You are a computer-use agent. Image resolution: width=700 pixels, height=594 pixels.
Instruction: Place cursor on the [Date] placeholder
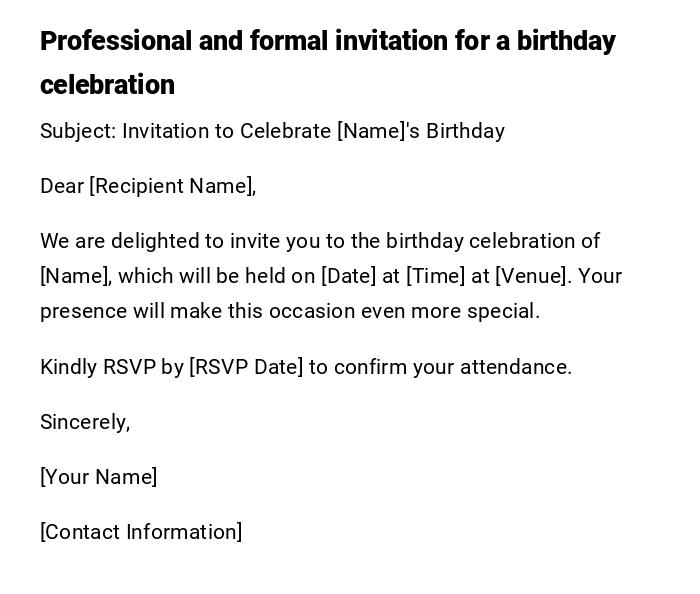(x=348, y=276)
